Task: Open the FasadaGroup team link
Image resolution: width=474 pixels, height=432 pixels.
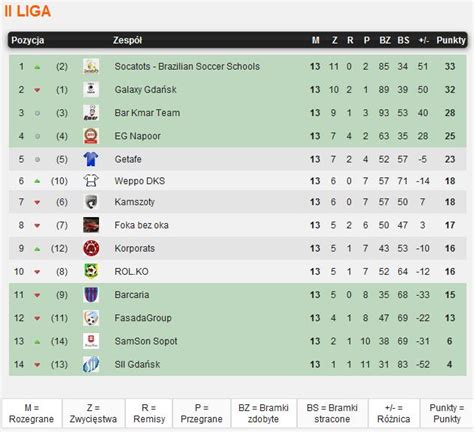Action: (x=143, y=318)
